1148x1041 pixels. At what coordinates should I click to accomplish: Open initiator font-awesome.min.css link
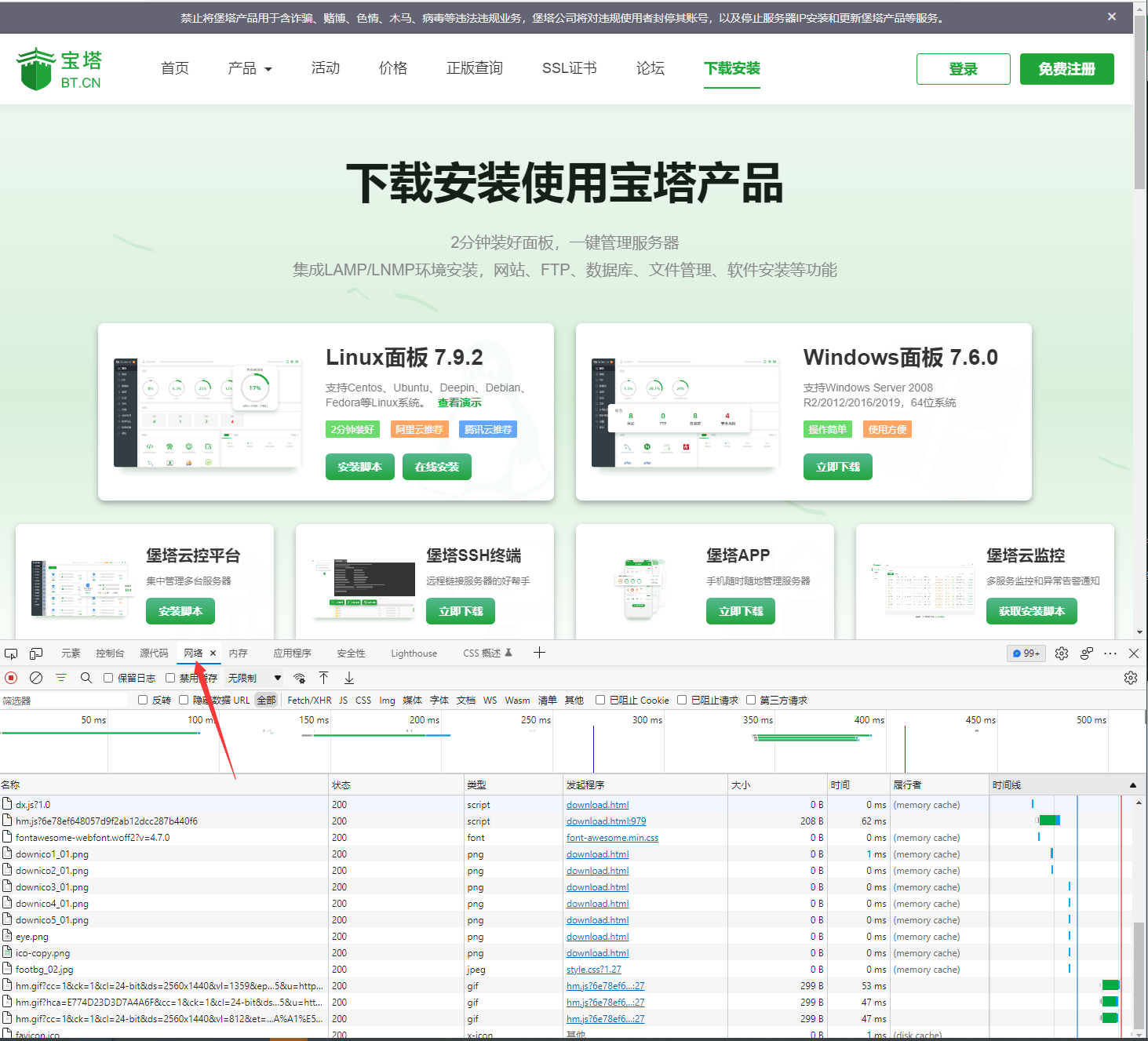[612, 837]
